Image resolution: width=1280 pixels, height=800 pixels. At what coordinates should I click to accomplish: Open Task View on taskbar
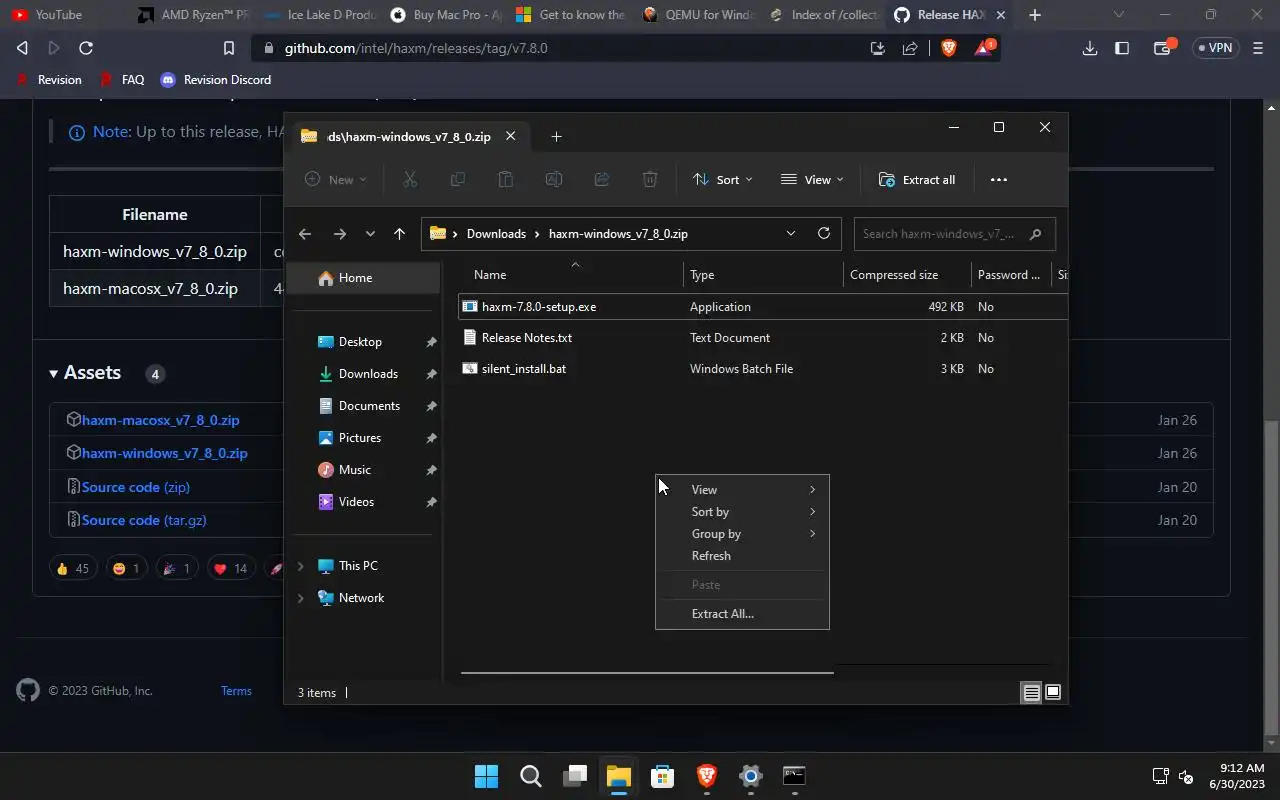tap(574, 776)
